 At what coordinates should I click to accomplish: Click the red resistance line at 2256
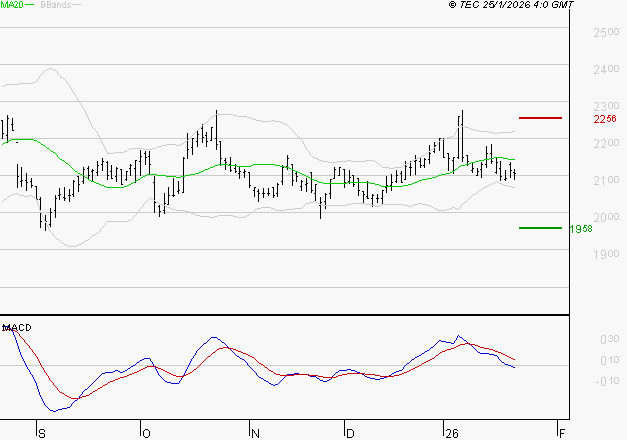pyautogui.click(x=540, y=118)
